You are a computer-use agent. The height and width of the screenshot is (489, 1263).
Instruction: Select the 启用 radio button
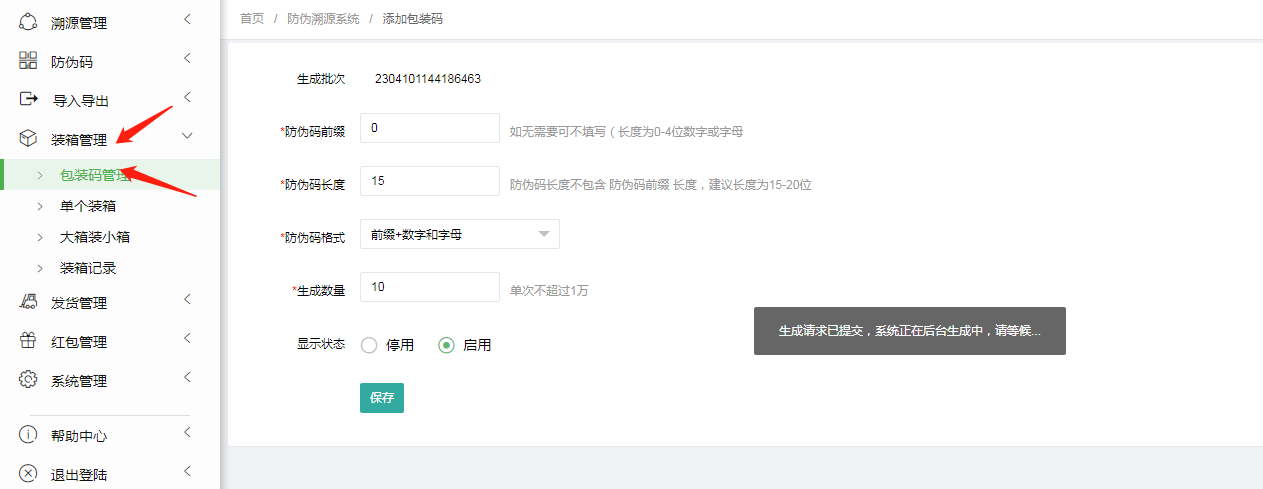pyautogui.click(x=447, y=345)
